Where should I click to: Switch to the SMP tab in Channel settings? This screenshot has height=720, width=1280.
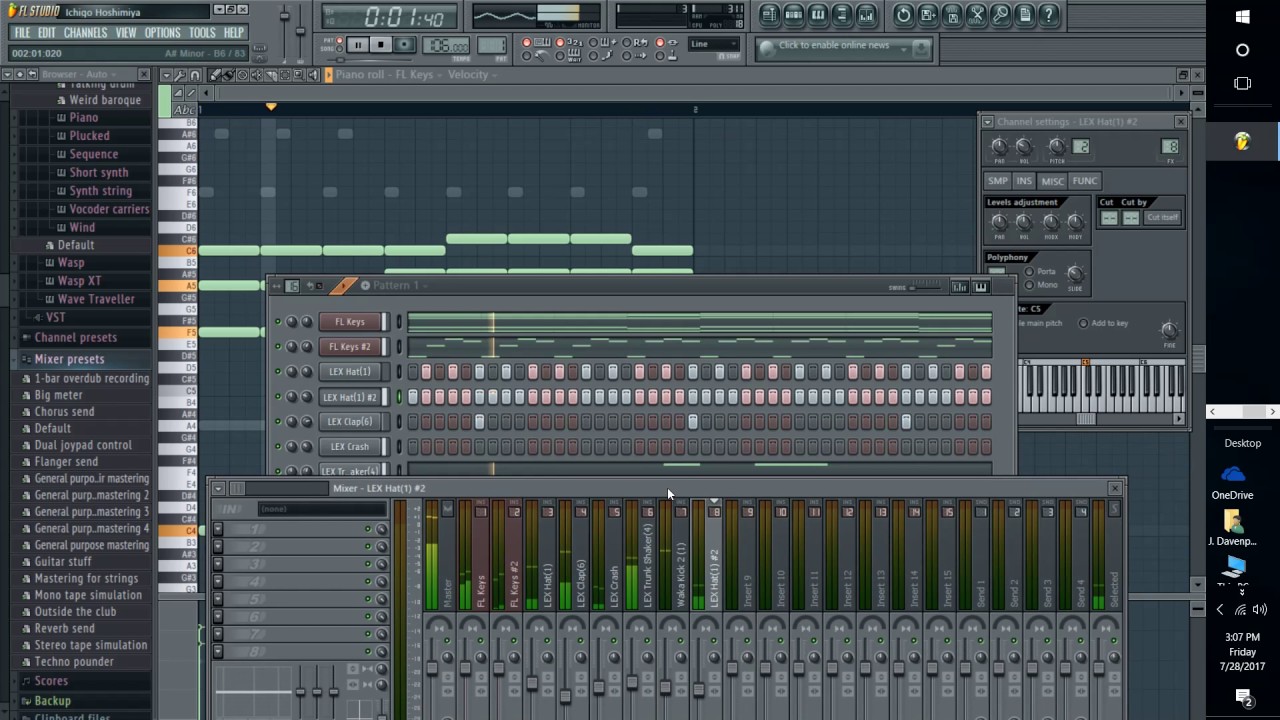pyautogui.click(x=998, y=181)
